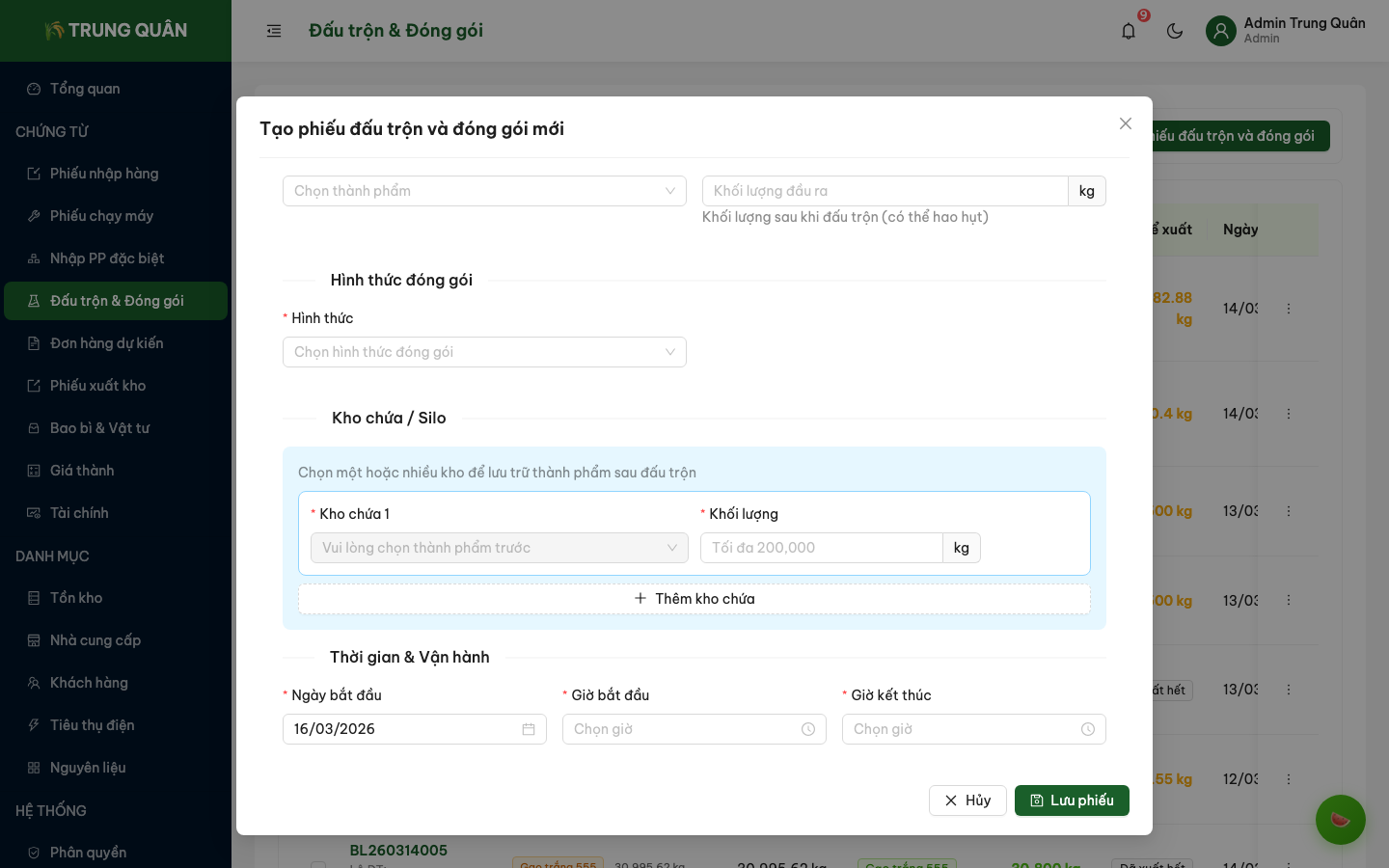The image size is (1389, 868).
Task: Toggle dark mode moon icon
Action: pos(1175,31)
